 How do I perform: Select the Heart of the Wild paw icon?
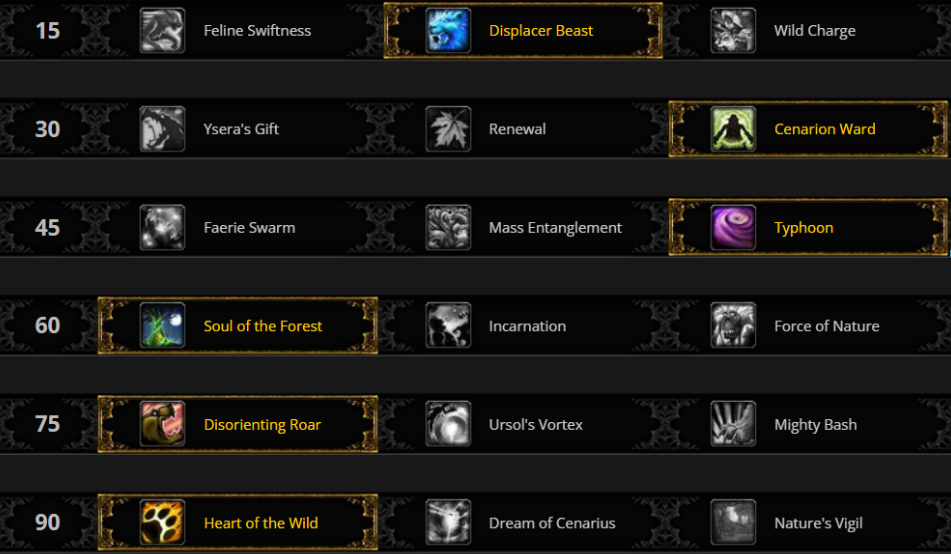[x=162, y=522]
